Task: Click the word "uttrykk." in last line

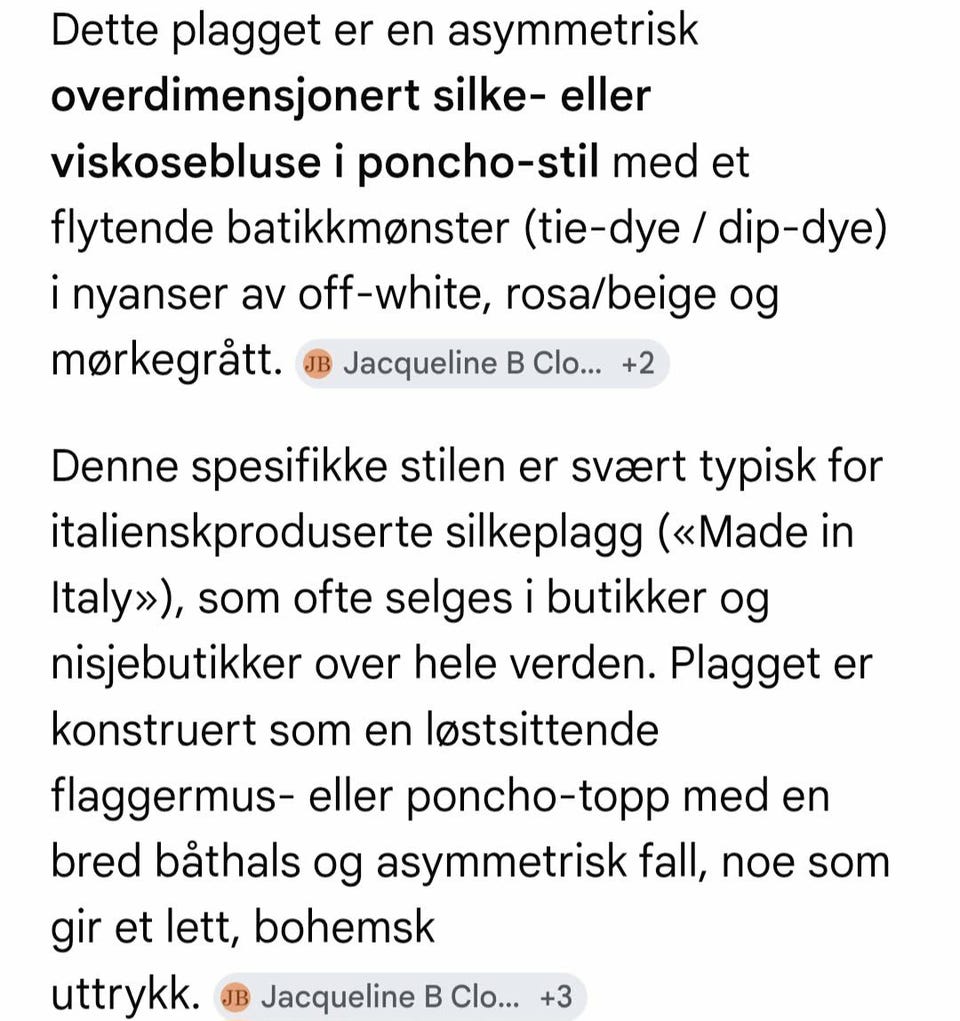Action: pyautogui.click(x=125, y=996)
